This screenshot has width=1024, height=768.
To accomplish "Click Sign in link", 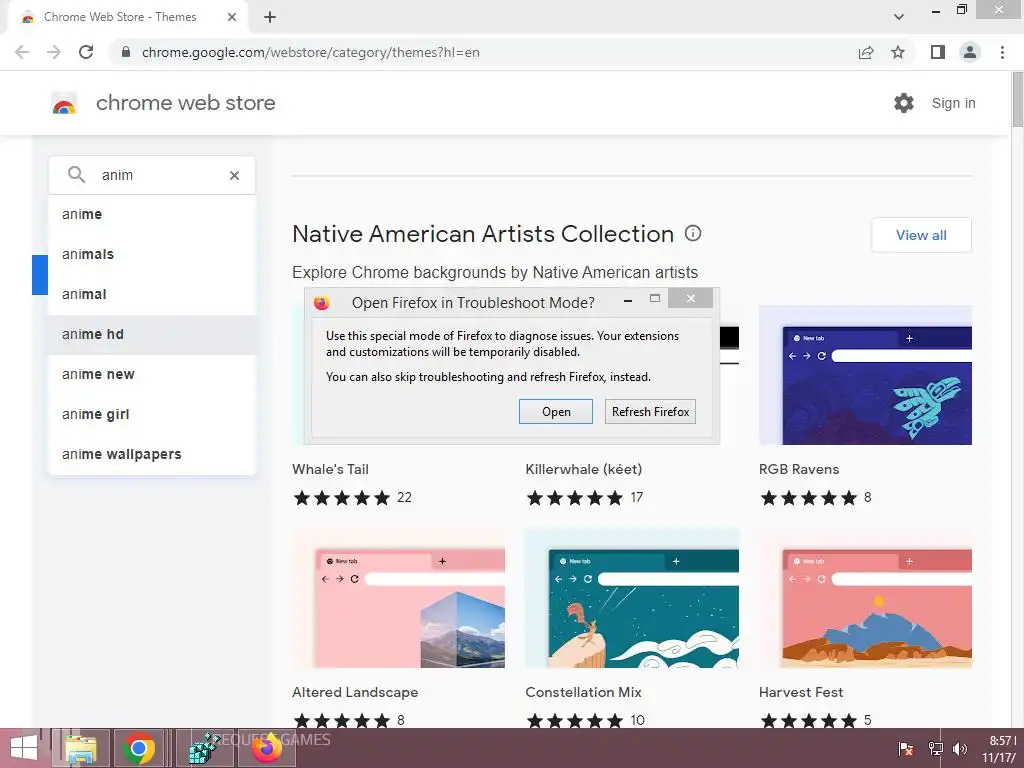I will (953, 103).
